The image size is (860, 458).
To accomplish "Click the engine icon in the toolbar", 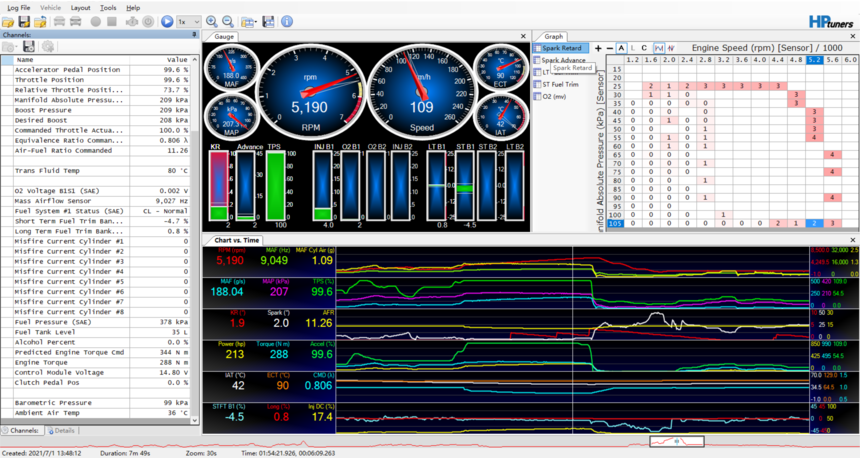I will (x=132, y=22).
